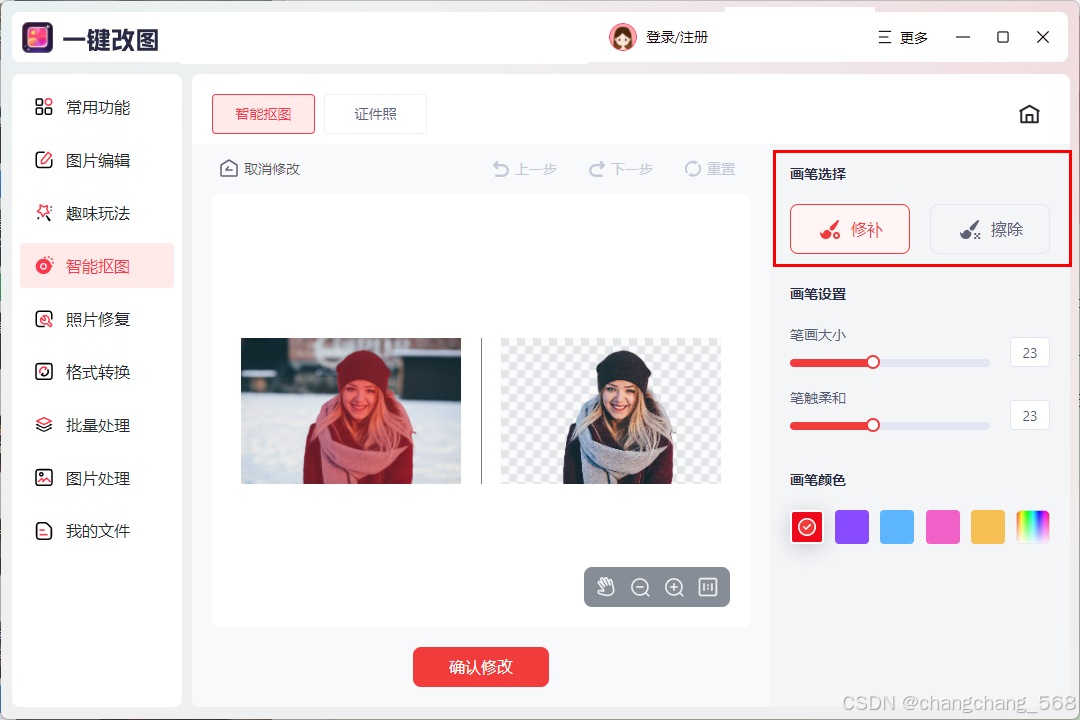Activate the hand pan tool
This screenshot has height=720, width=1080.
(605, 587)
